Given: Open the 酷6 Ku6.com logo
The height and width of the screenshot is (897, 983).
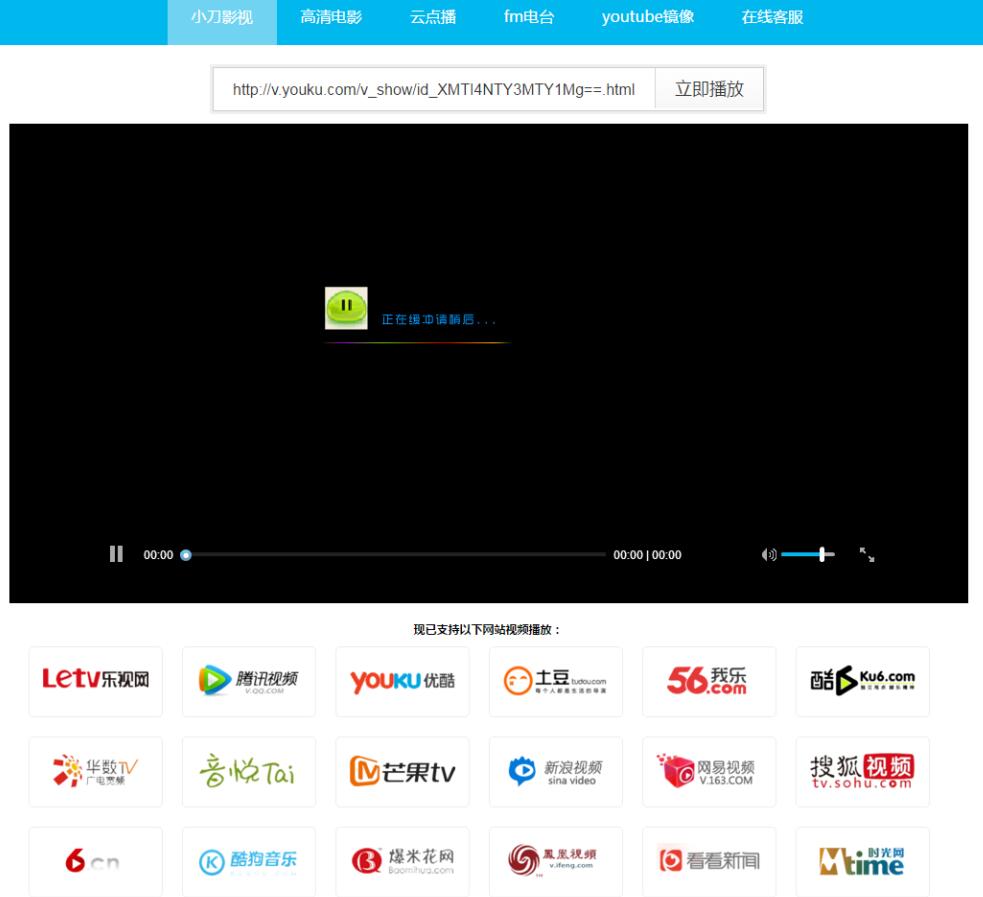Looking at the screenshot, I should 863,681.
